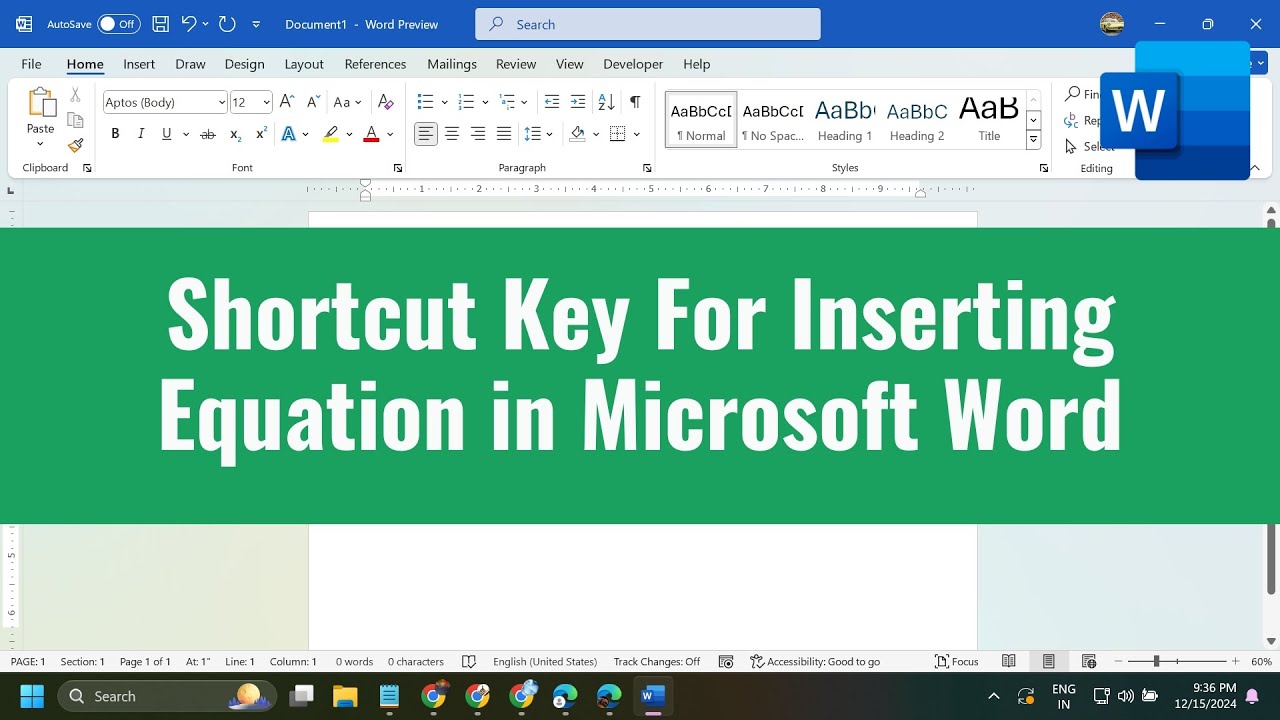Click the Copy icon in Clipboard group
This screenshot has height=720, width=1280.
click(75, 120)
